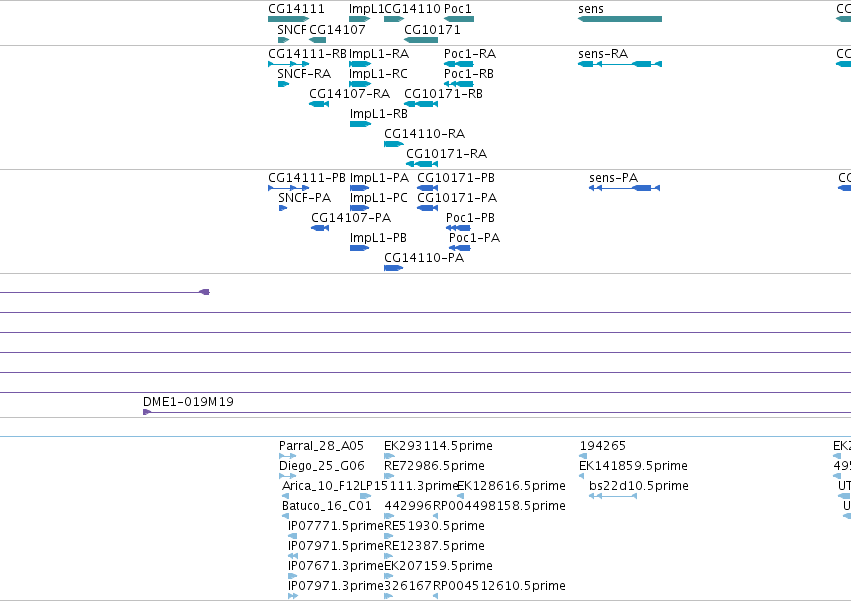Select the 326167 EST label
Image resolution: width=851 pixels, height=601 pixels.
408,586
